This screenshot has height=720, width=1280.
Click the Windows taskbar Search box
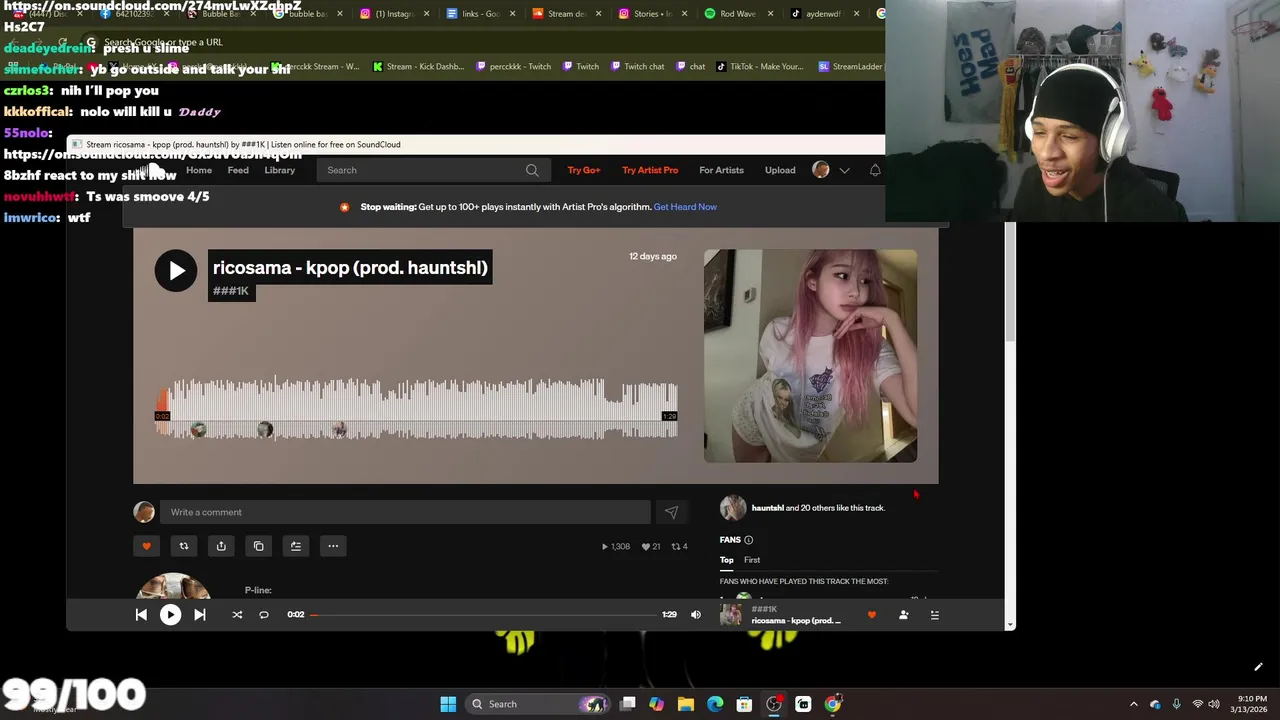click(x=539, y=704)
